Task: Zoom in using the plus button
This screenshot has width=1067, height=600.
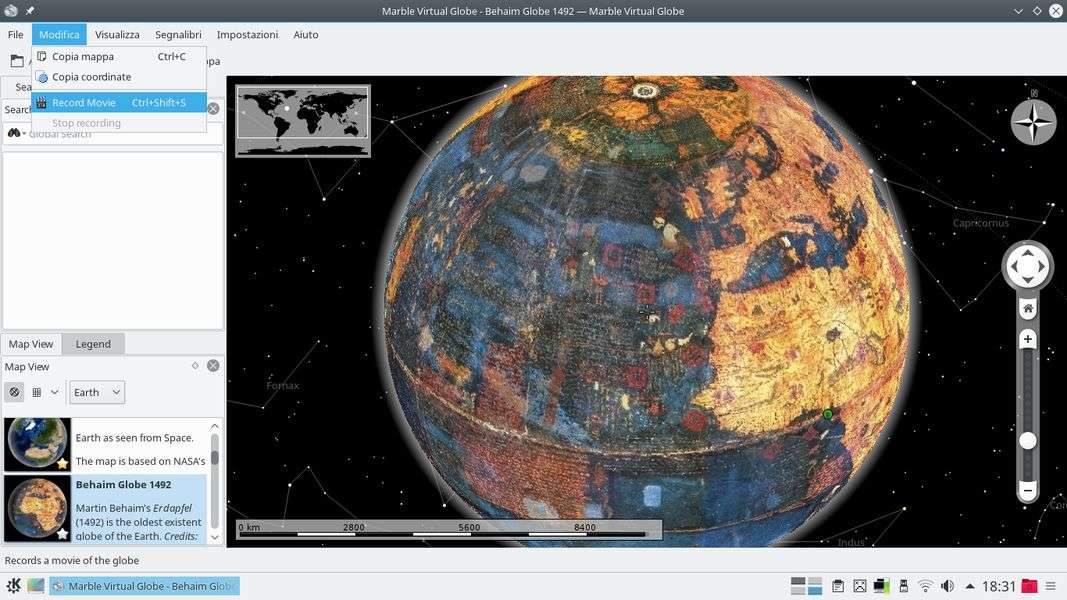Action: pos(1027,340)
